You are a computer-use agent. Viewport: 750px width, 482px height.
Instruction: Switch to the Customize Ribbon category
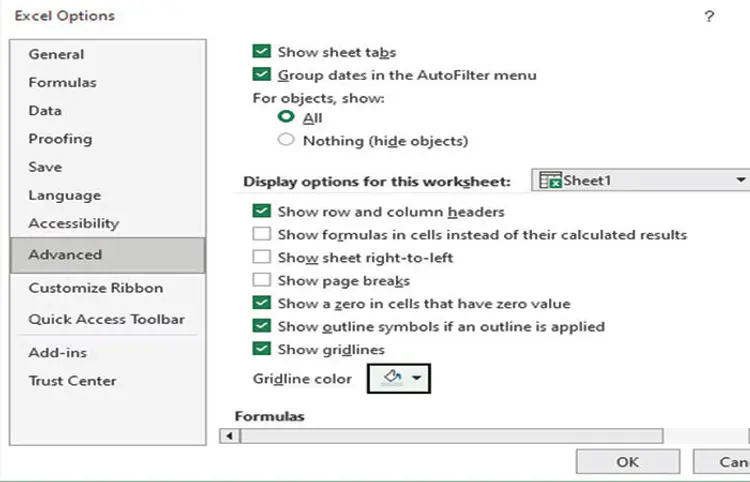click(x=95, y=287)
